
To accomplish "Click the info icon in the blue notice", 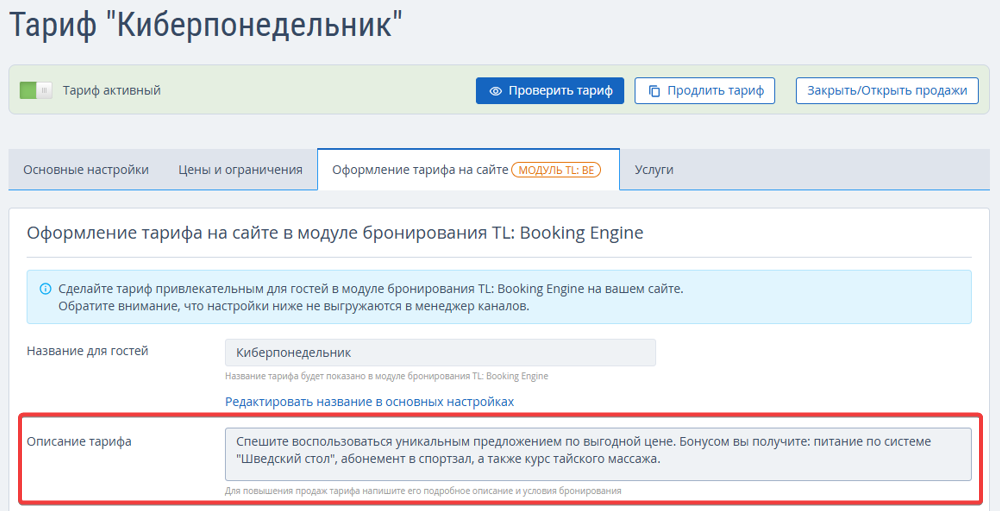I will click(45, 289).
